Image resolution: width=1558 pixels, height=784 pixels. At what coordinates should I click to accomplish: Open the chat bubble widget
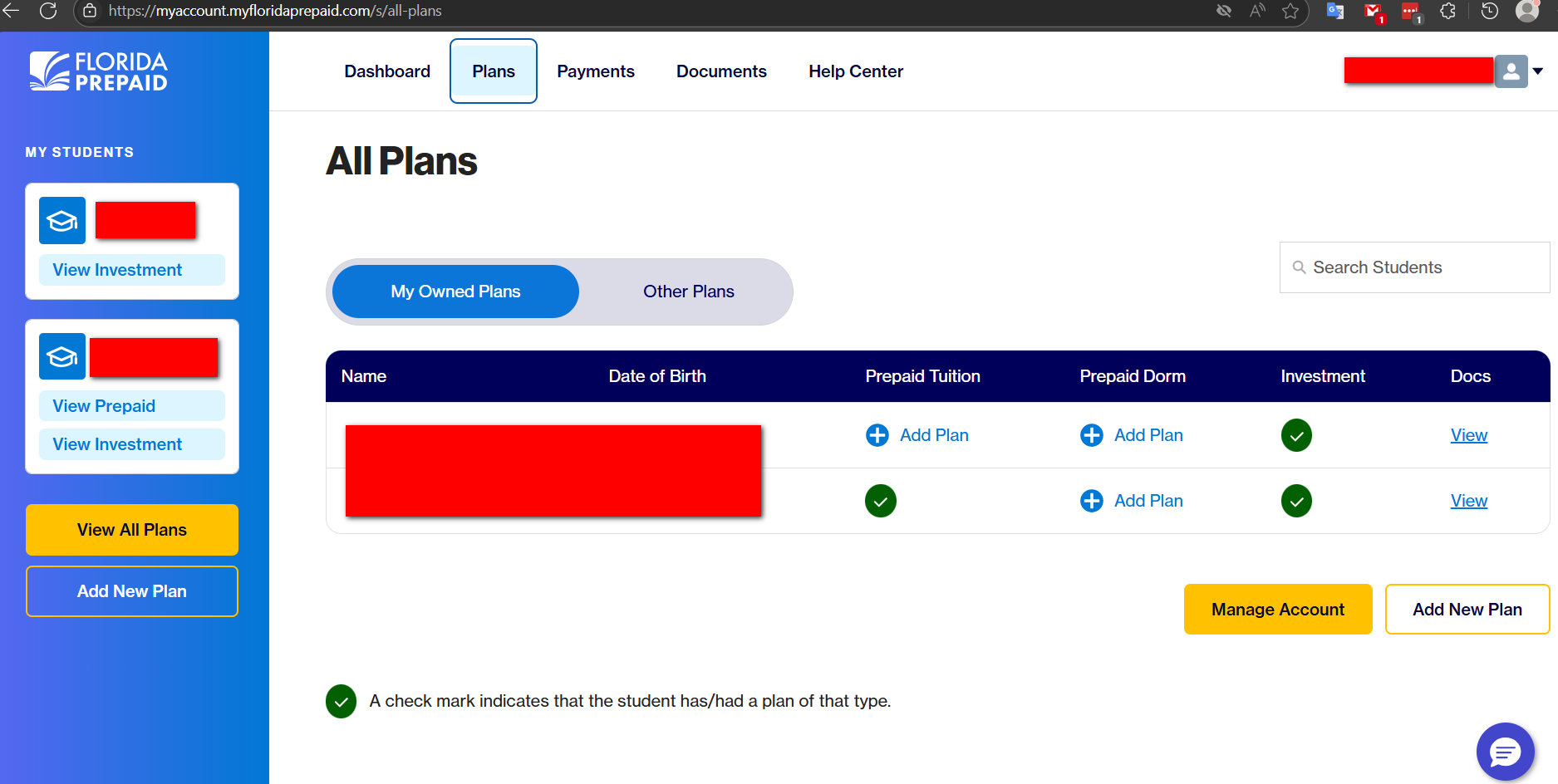click(x=1505, y=752)
